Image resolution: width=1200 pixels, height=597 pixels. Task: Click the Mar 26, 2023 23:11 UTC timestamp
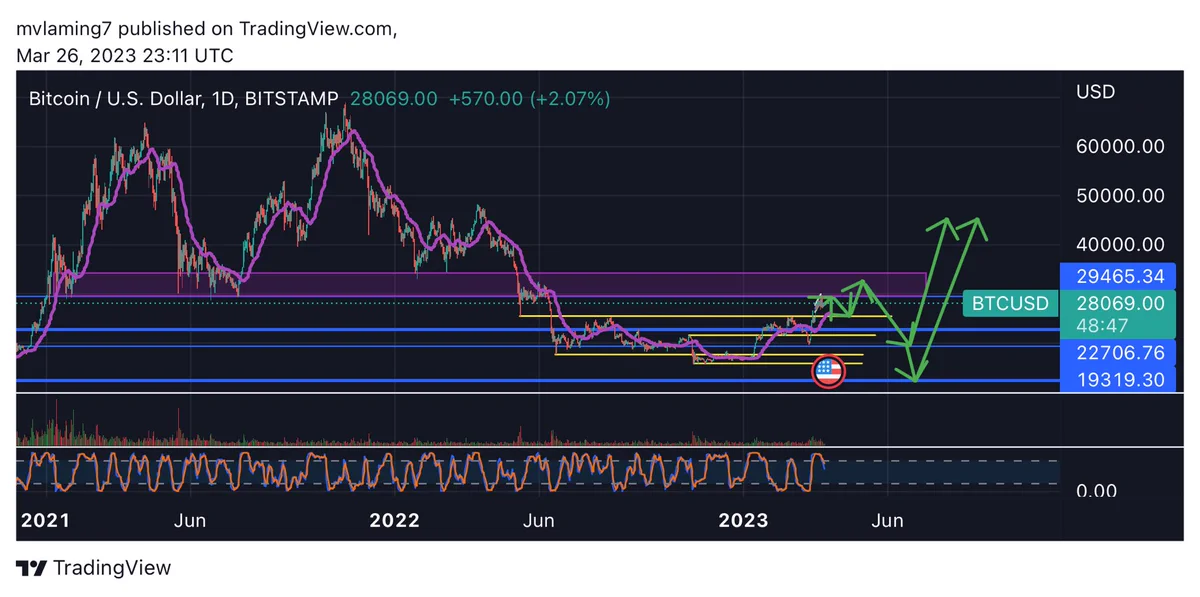coord(125,56)
